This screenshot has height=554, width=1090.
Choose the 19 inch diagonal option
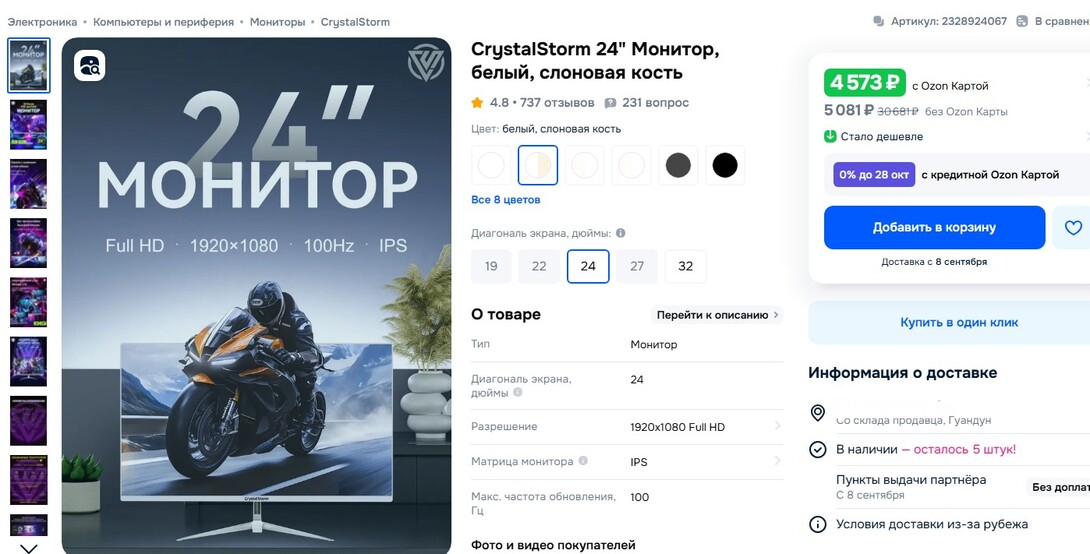491,266
